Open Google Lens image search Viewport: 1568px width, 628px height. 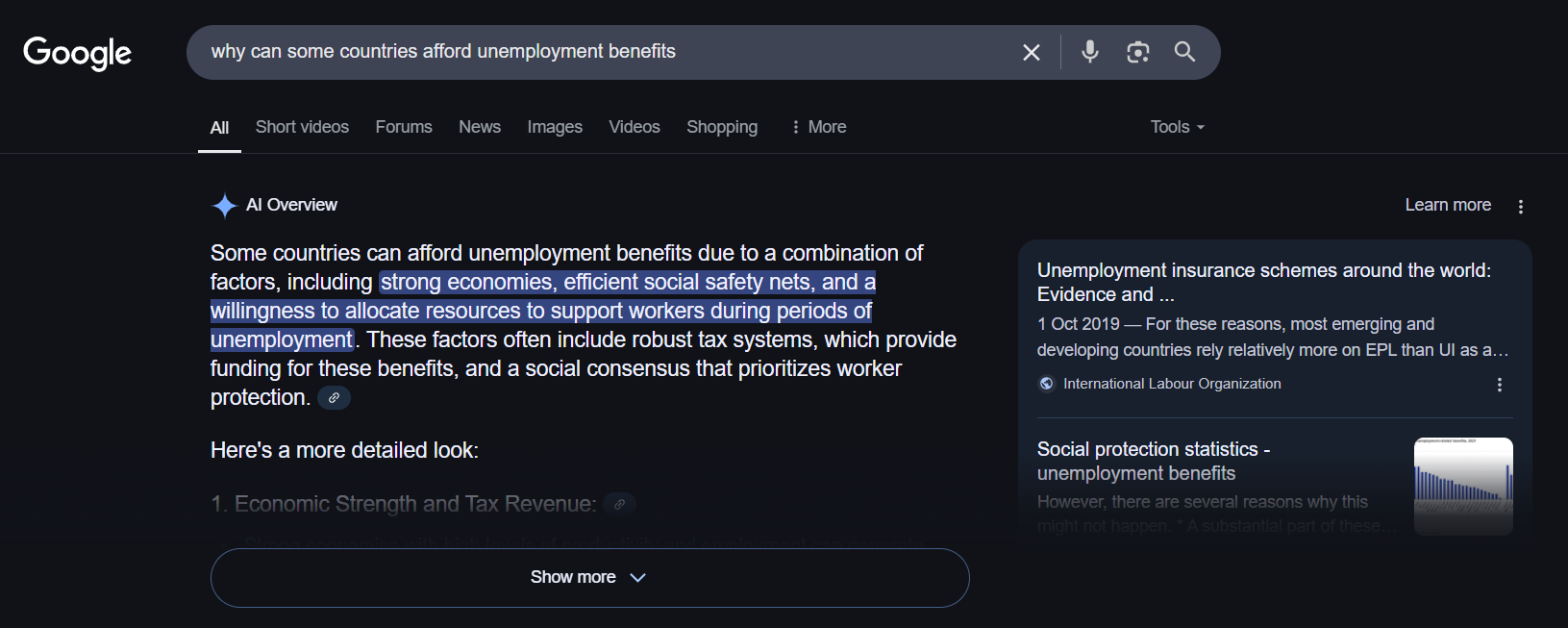1137,52
